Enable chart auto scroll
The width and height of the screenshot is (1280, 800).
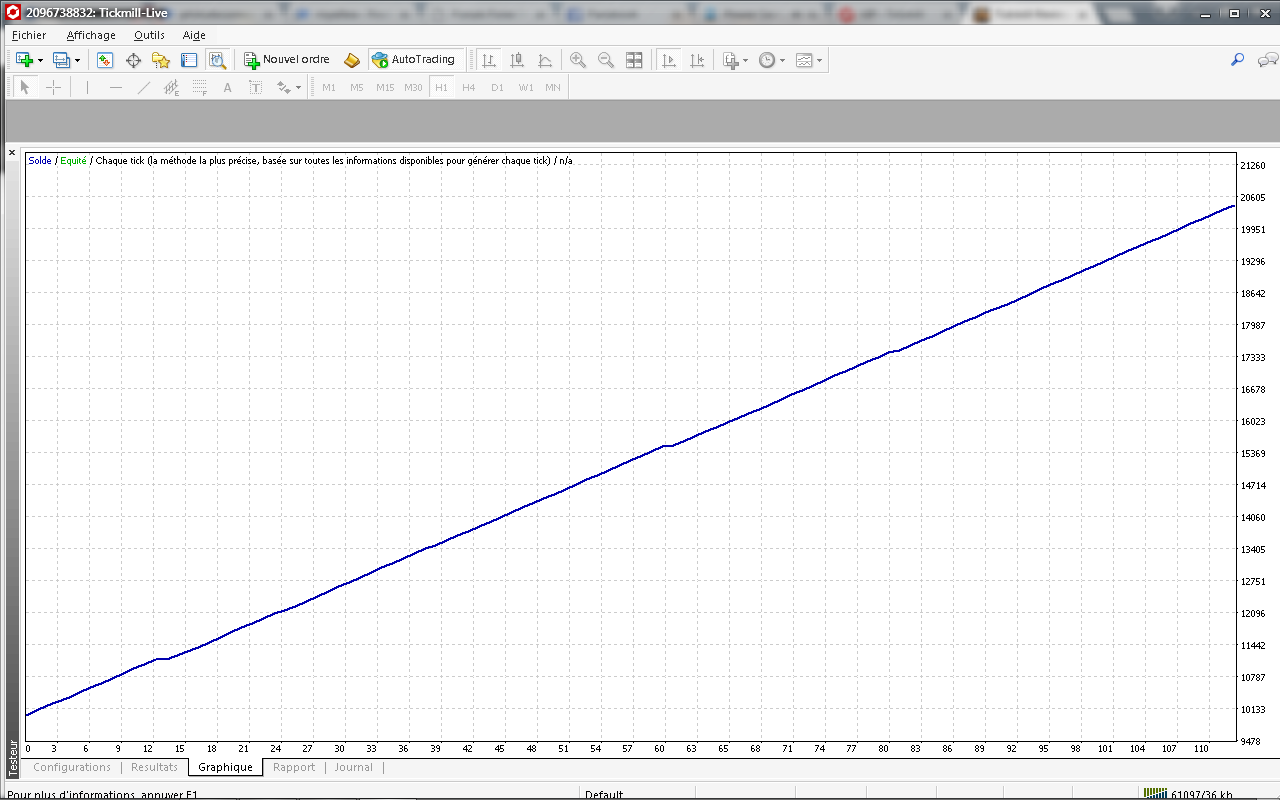pyautogui.click(x=669, y=60)
